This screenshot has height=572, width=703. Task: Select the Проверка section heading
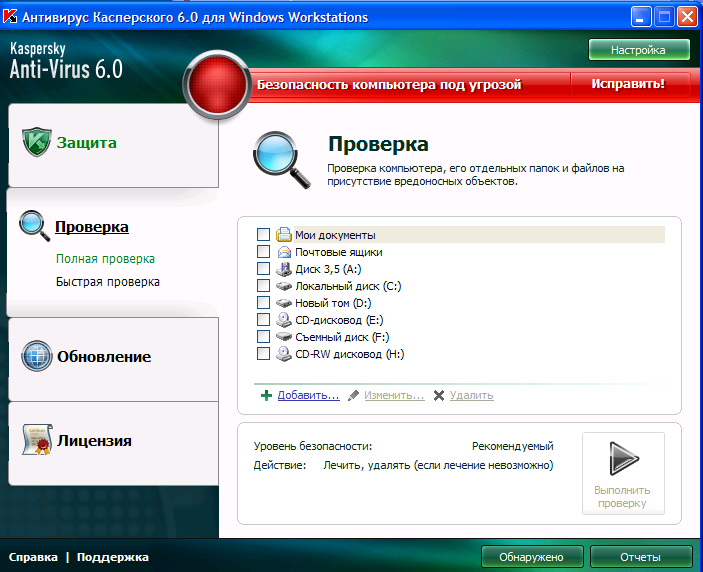[x=92, y=227]
